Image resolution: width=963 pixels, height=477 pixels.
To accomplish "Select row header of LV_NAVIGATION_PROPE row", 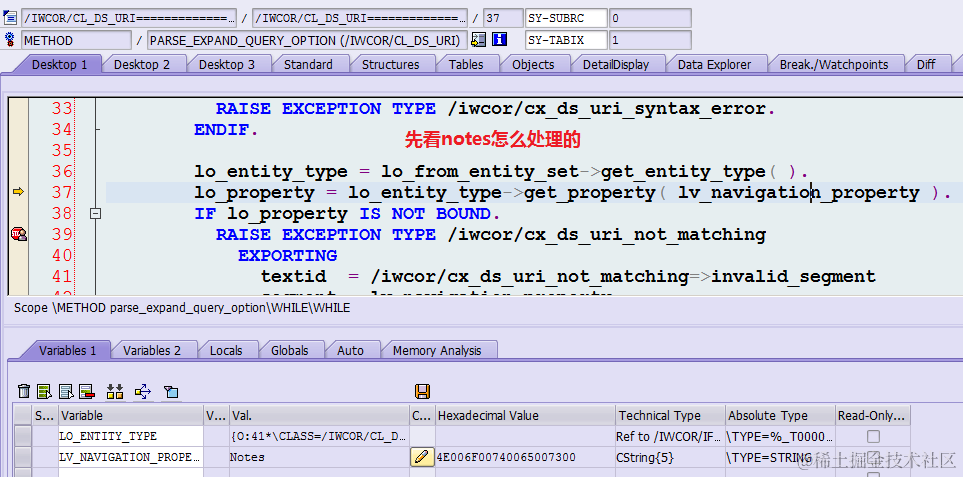I will coord(23,457).
